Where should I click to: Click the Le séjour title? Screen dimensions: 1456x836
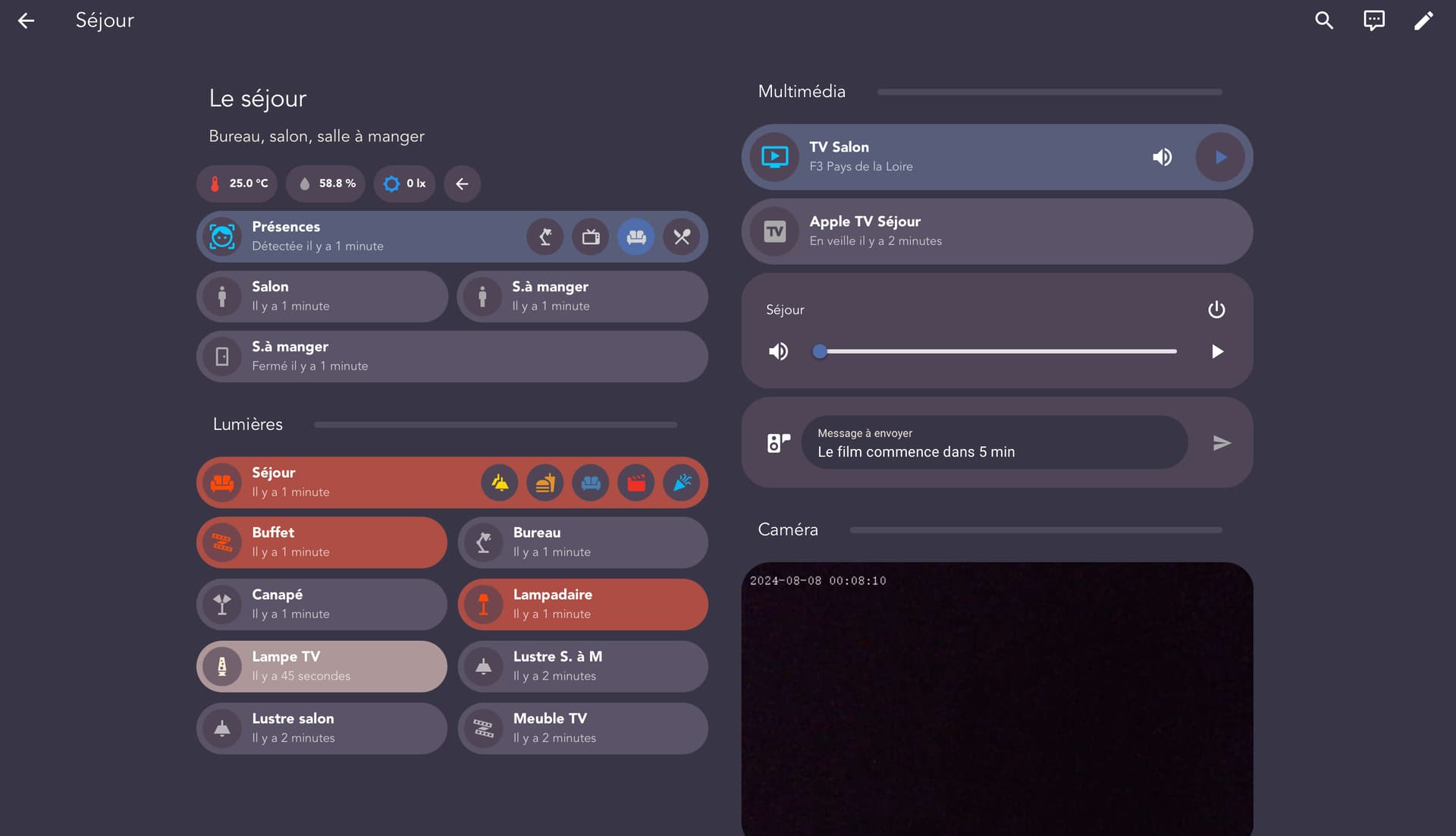(258, 98)
